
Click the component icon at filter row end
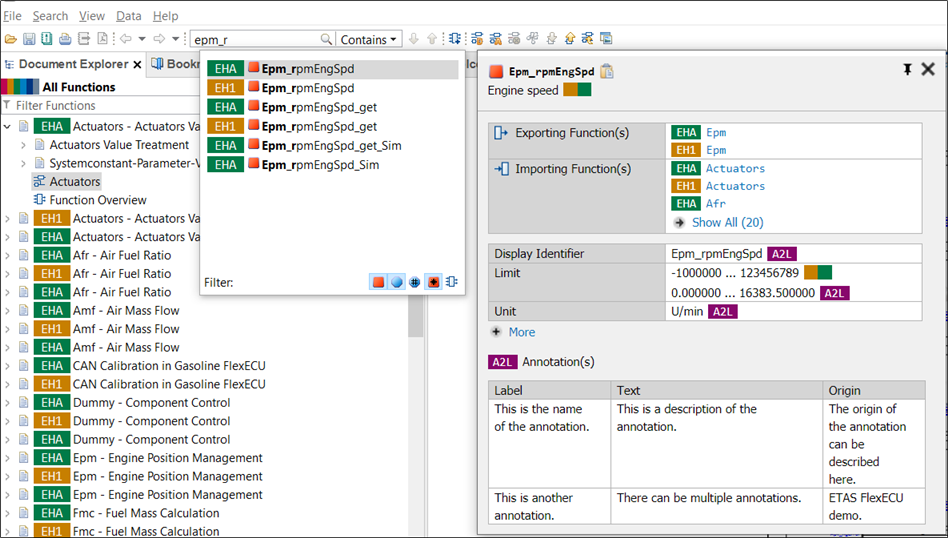pos(452,282)
